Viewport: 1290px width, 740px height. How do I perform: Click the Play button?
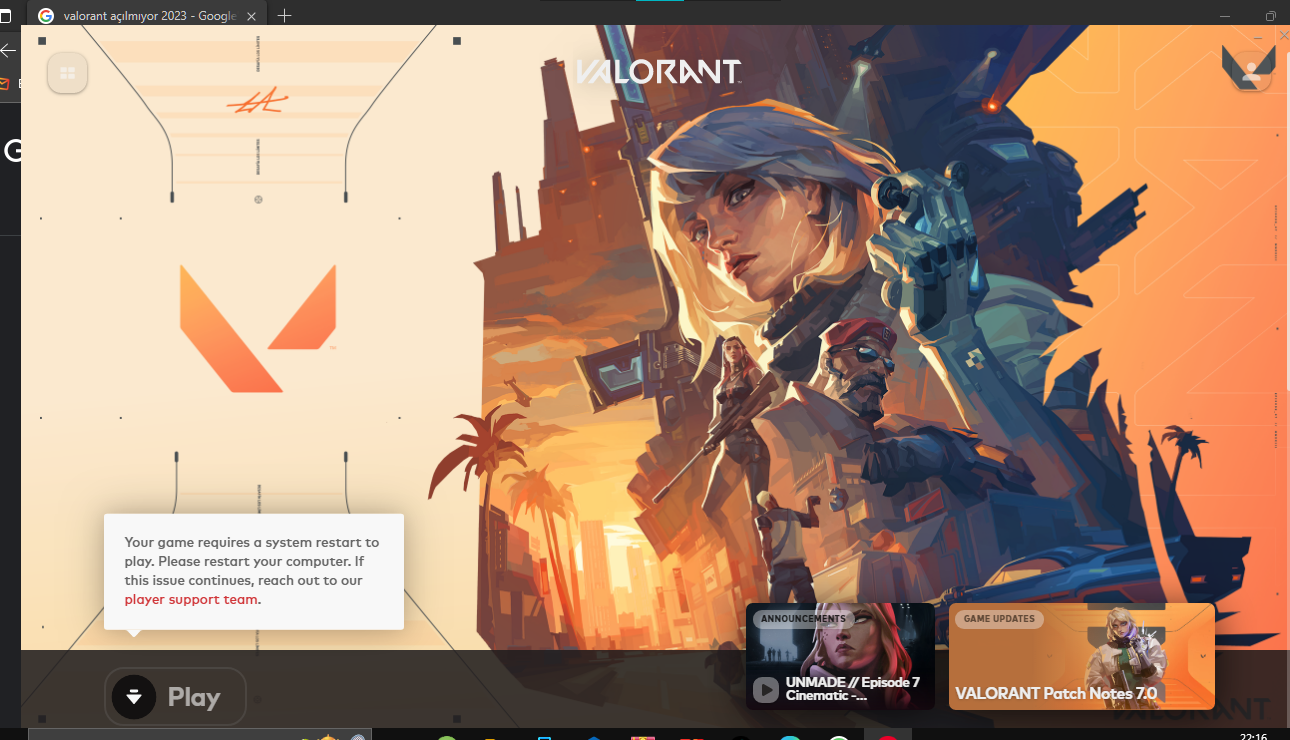(175, 696)
